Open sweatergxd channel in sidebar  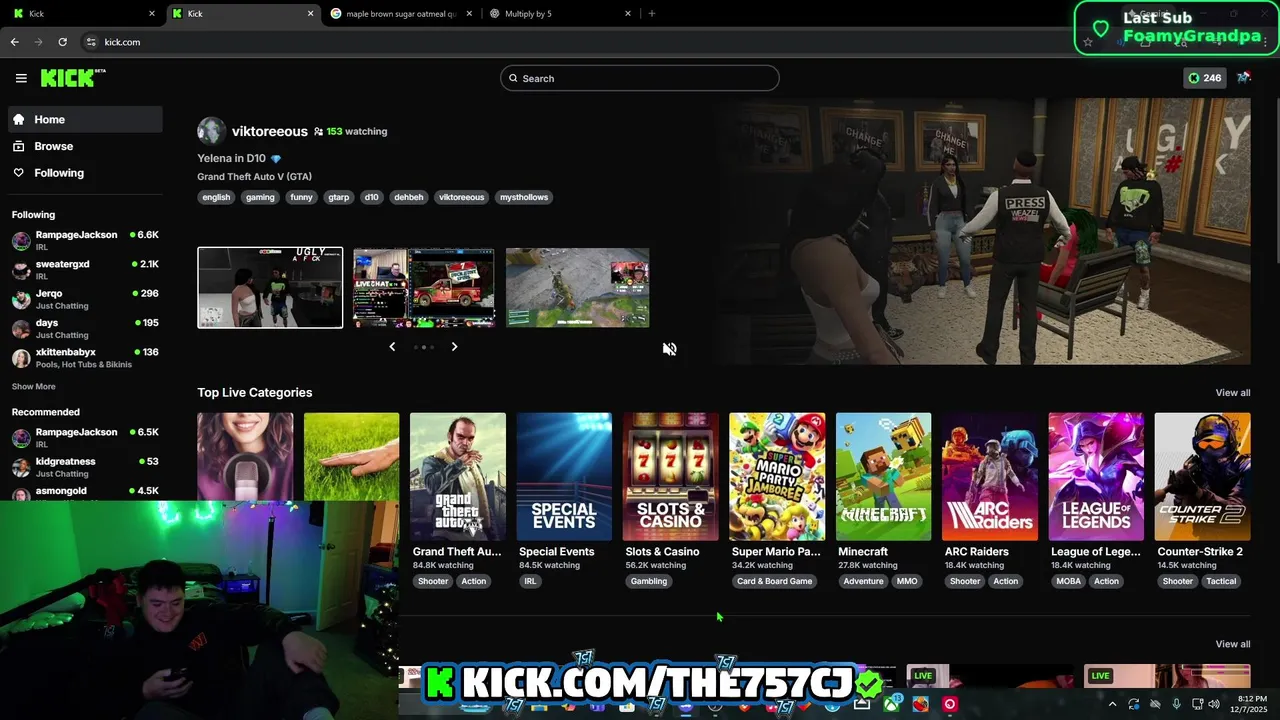click(x=85, y=269)
